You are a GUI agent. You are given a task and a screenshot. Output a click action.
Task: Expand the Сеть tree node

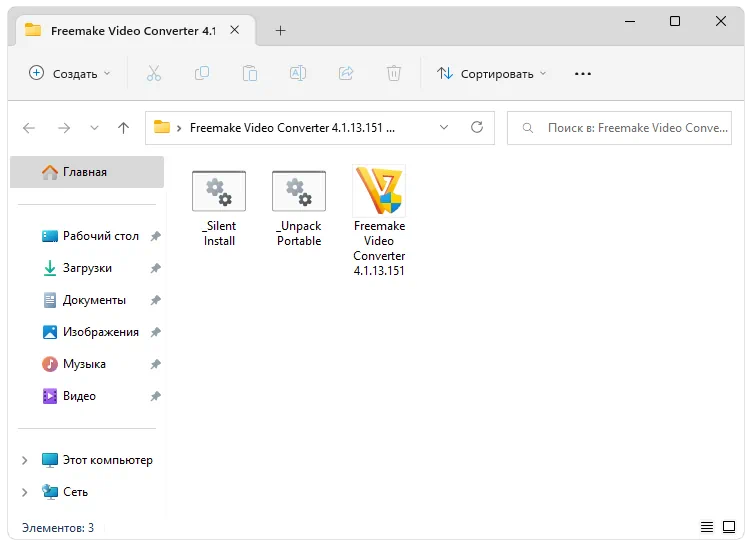coord(24,492)
